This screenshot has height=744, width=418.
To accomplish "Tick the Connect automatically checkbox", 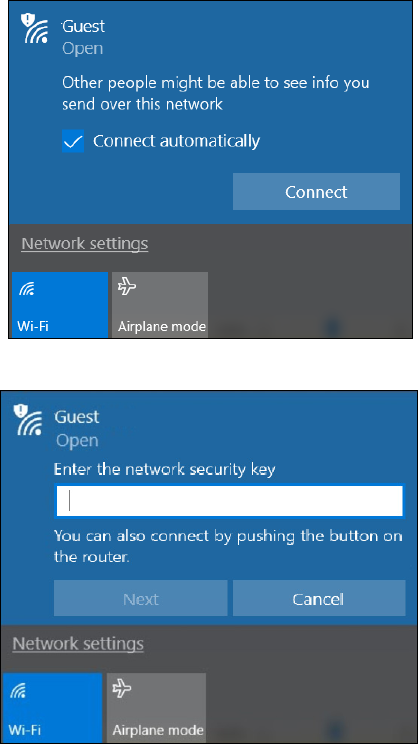I will coord(73,141).
